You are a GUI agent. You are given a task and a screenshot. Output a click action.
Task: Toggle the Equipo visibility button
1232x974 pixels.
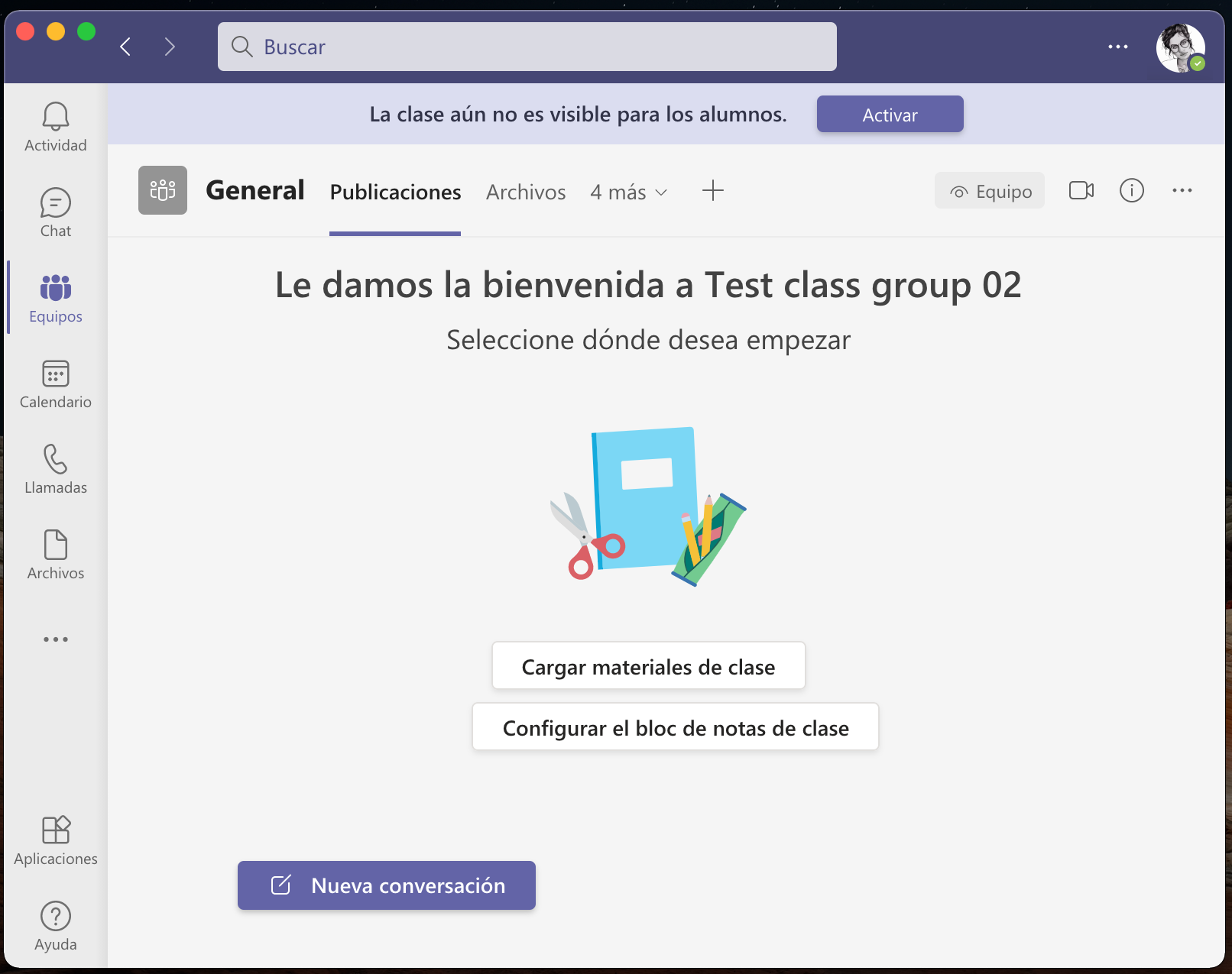(989, 191)
